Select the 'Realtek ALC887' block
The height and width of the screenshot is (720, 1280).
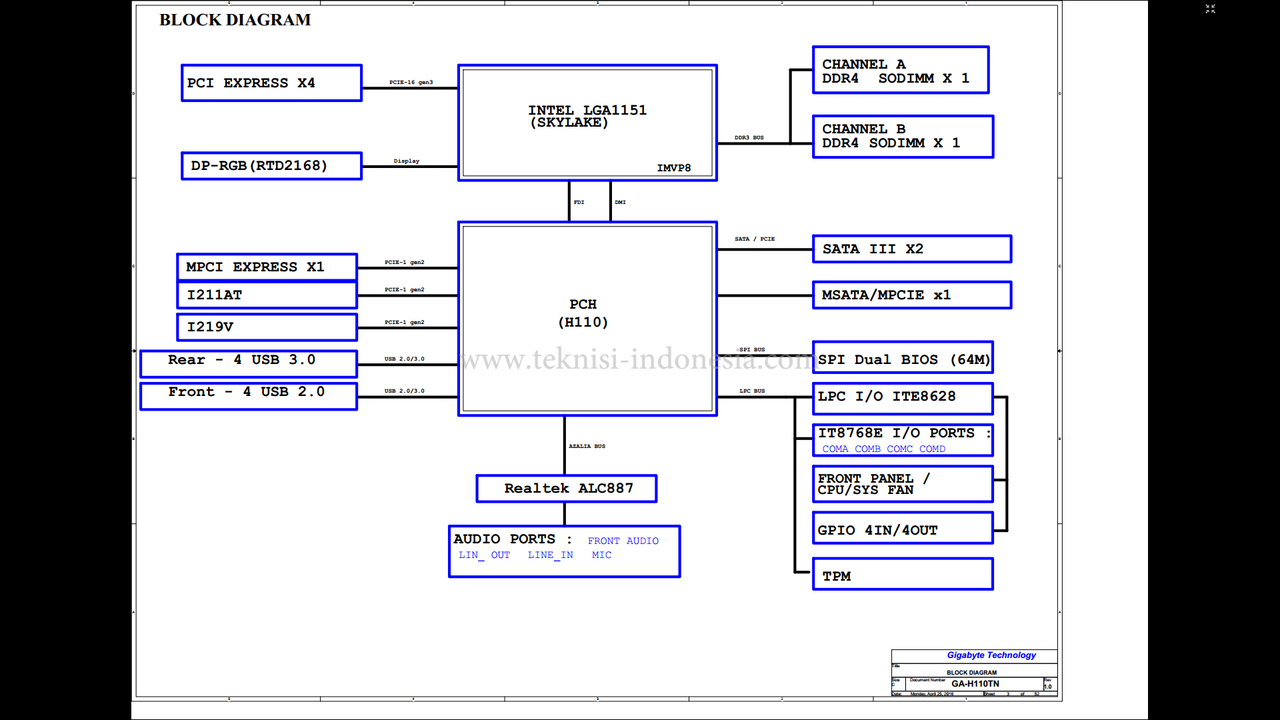(x=567, y=489)
